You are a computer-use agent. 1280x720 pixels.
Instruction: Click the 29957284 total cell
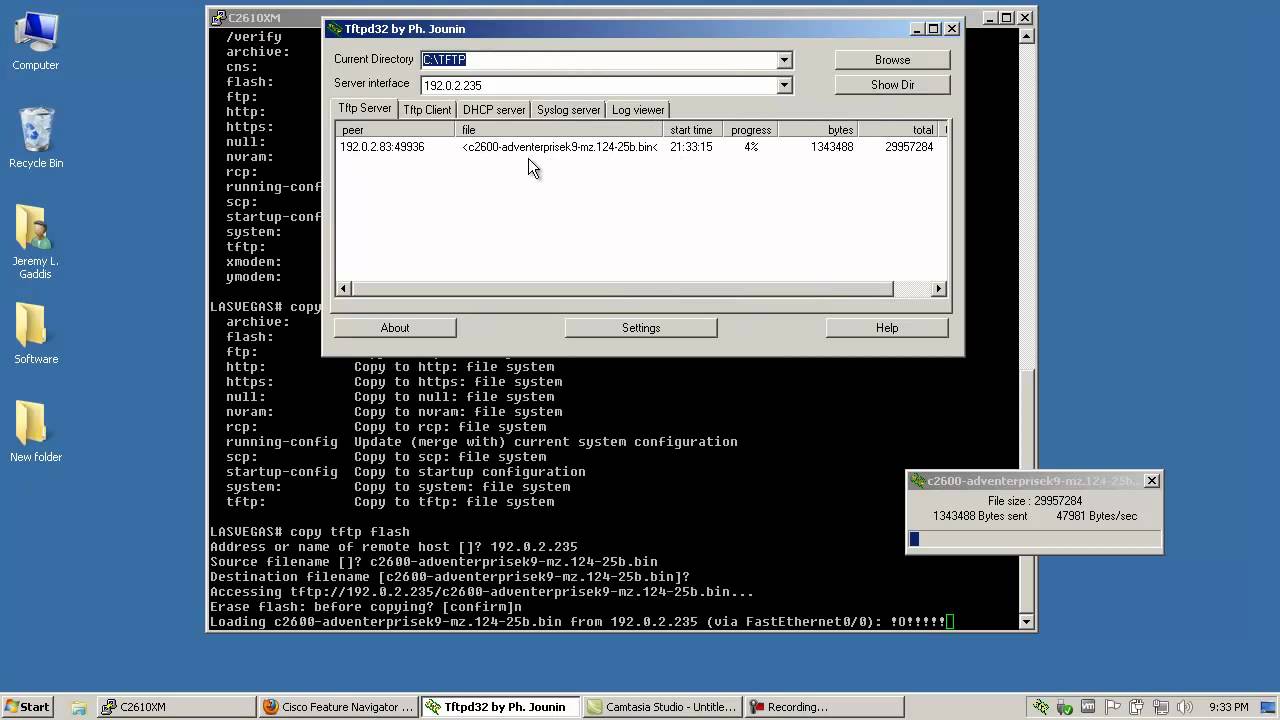click(x=909, y=147)
